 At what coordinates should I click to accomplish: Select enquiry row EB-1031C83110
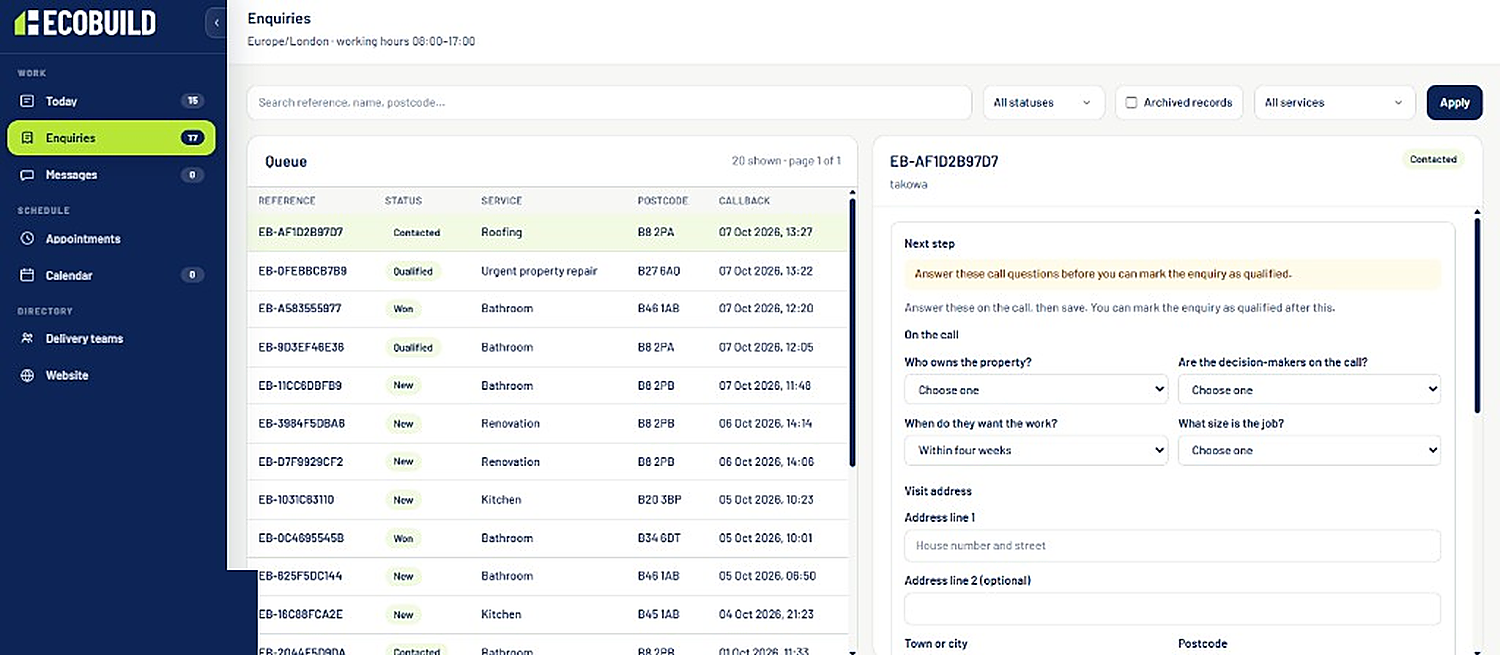coord(547,500)
